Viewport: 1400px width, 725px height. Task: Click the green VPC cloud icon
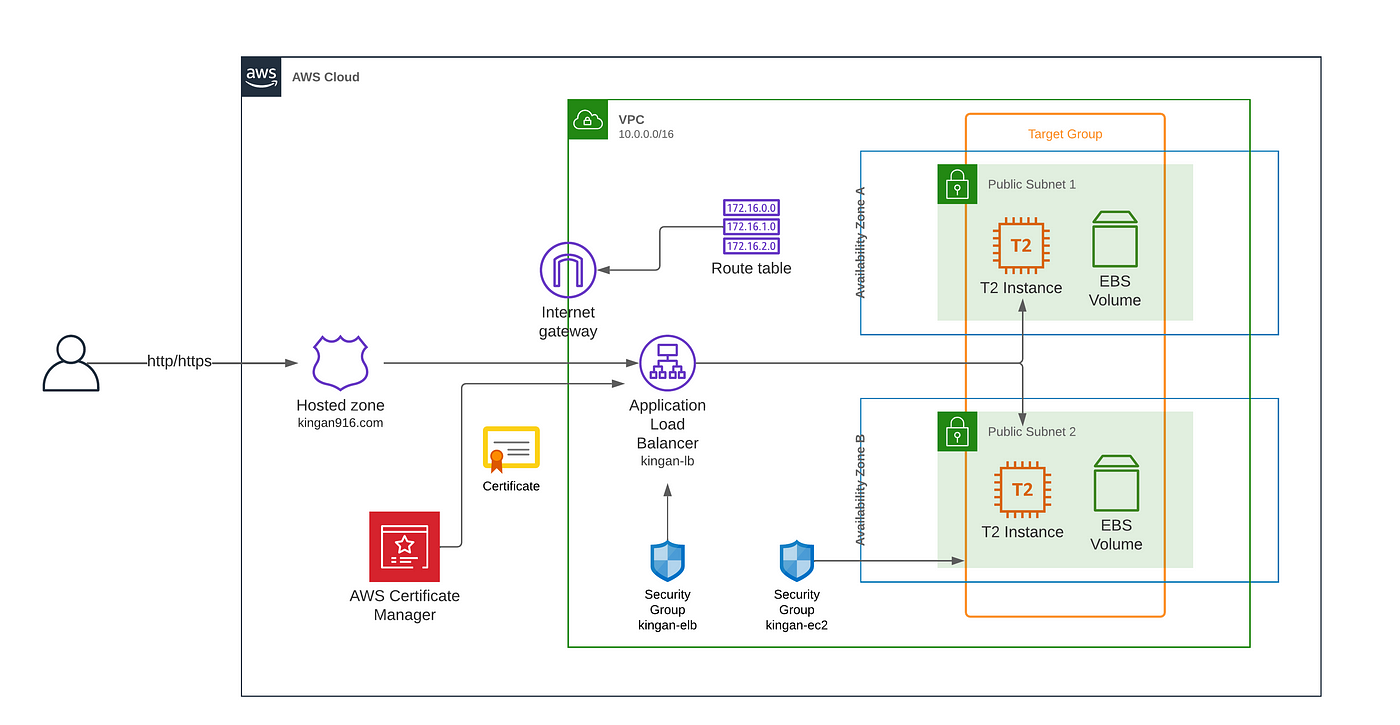coord(587,119)
